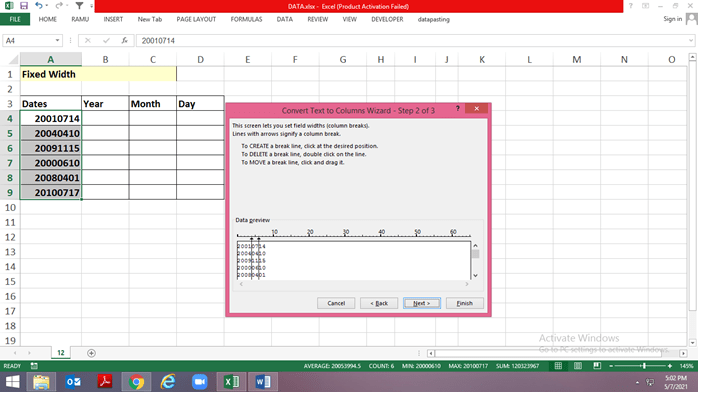Image resolution: width=725 pixels, height=417 pixels.
Task: Click Cancel in the wizard dialog
Action: [336, 303]
